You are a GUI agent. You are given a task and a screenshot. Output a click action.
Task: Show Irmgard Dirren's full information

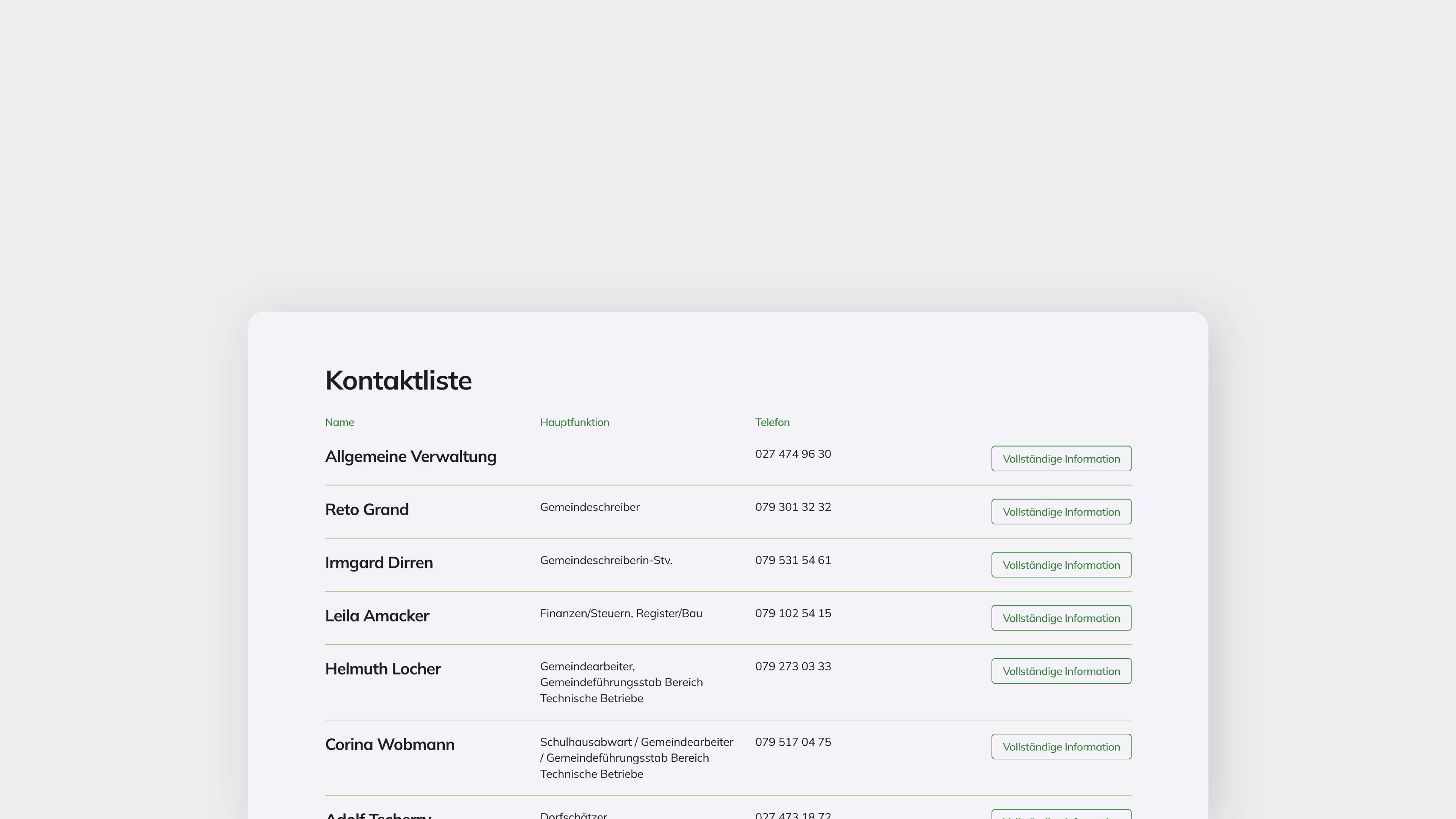[x=1061, y=565]
